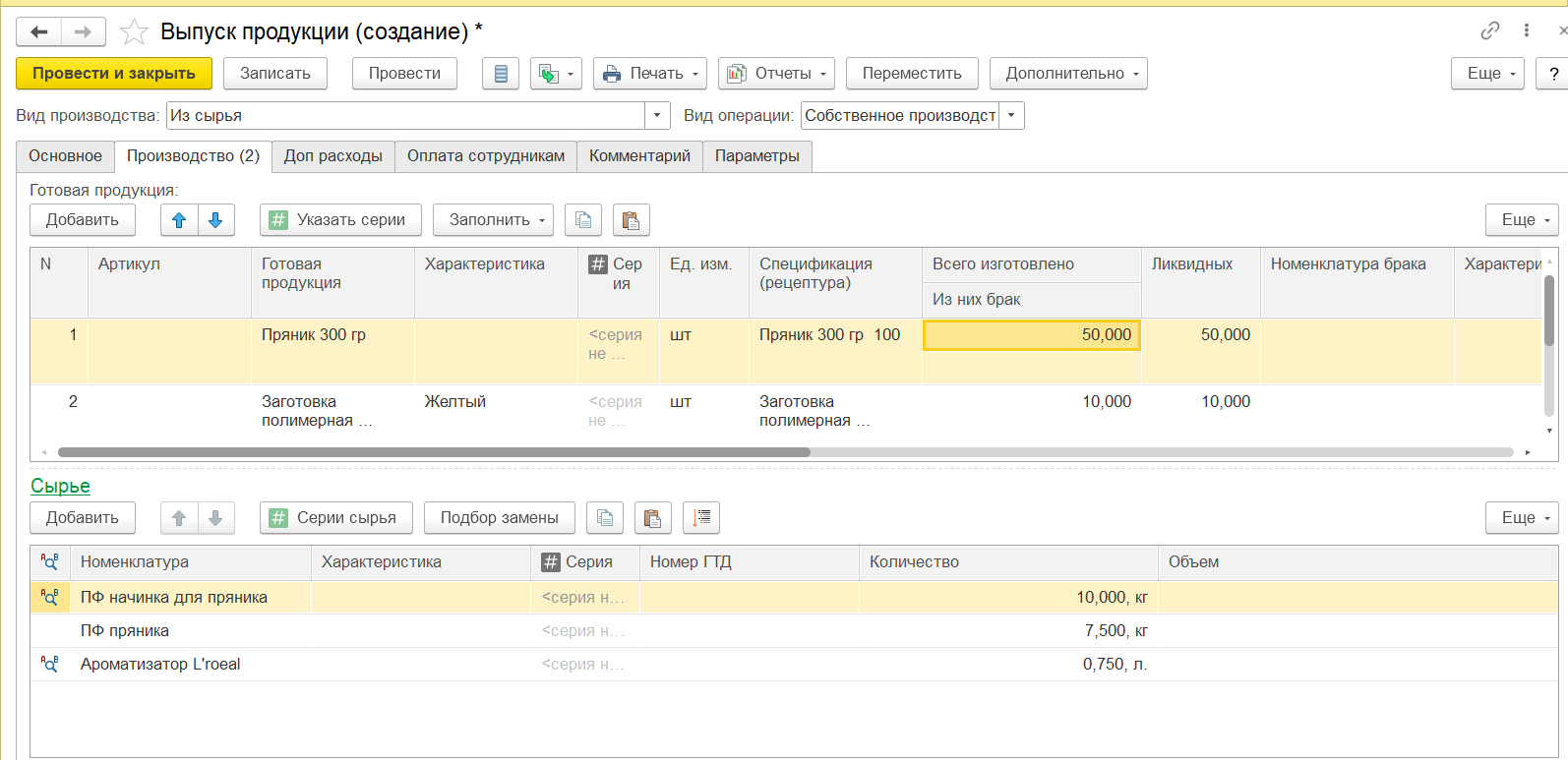Expand the Вид операции dropdown

click(1011, 116)
